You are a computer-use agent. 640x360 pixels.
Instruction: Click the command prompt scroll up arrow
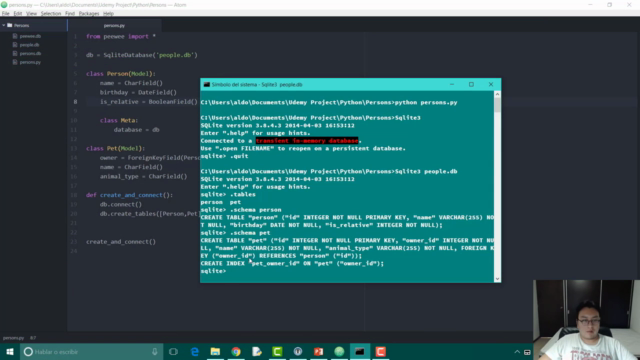click(497, 94)
